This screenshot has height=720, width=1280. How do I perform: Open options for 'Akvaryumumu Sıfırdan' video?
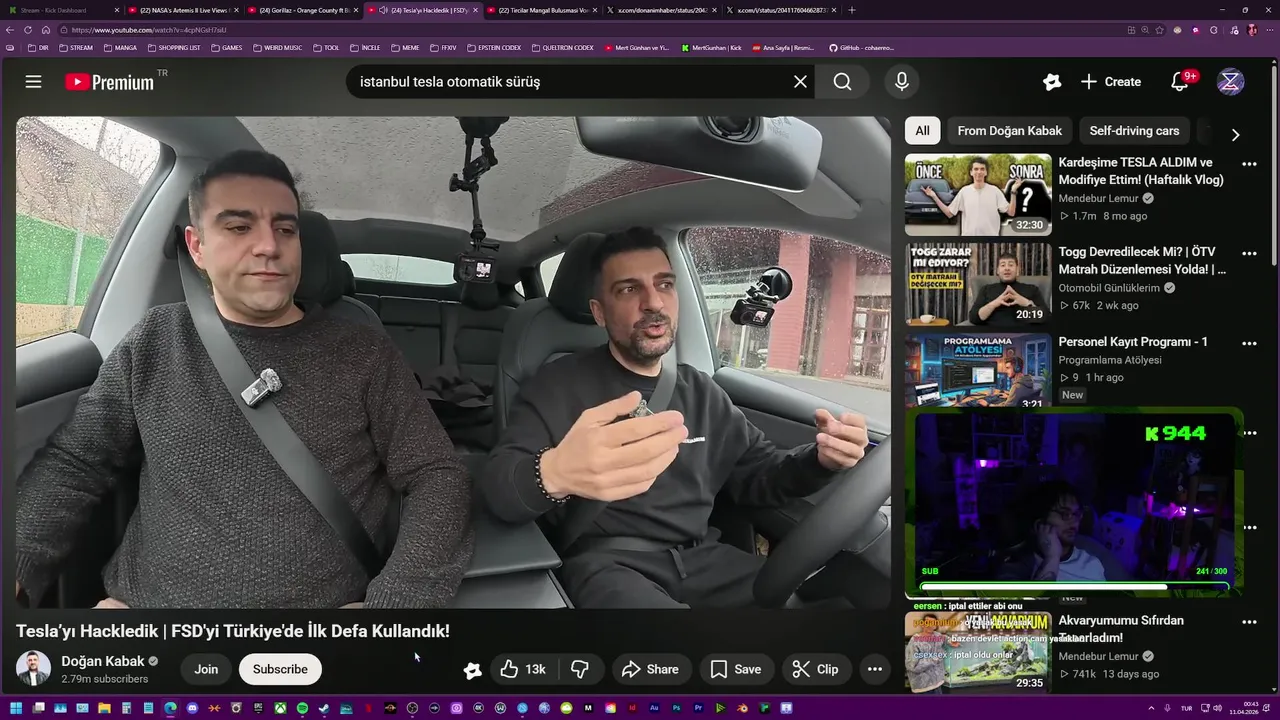(1249, 622)
